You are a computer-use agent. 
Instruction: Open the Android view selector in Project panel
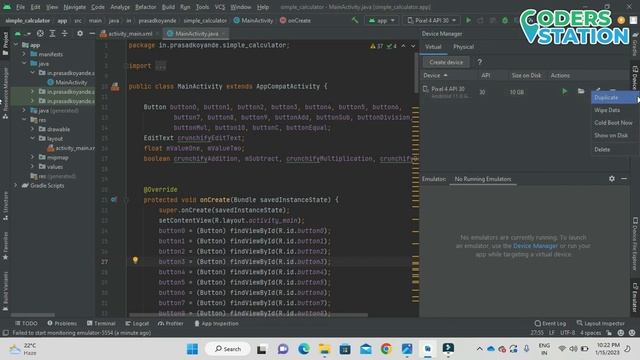coord(22,33)
